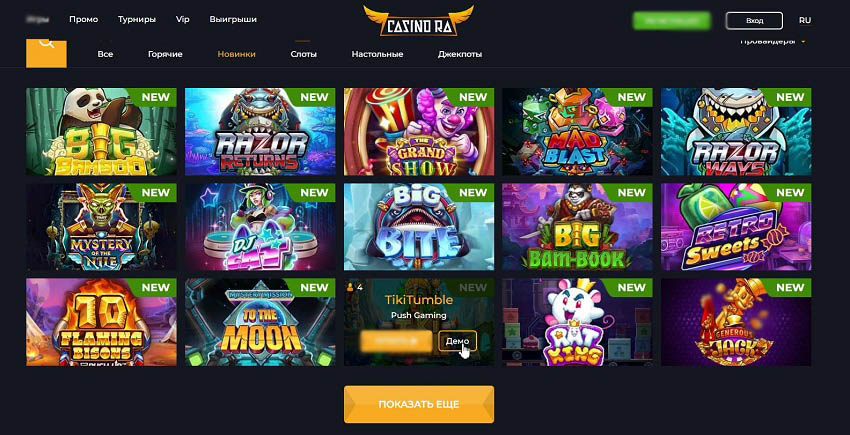The width and height of the screenshot is (850, 435).
Task: Switch to the Слоты category tab
Action: (x=304, y=54)
